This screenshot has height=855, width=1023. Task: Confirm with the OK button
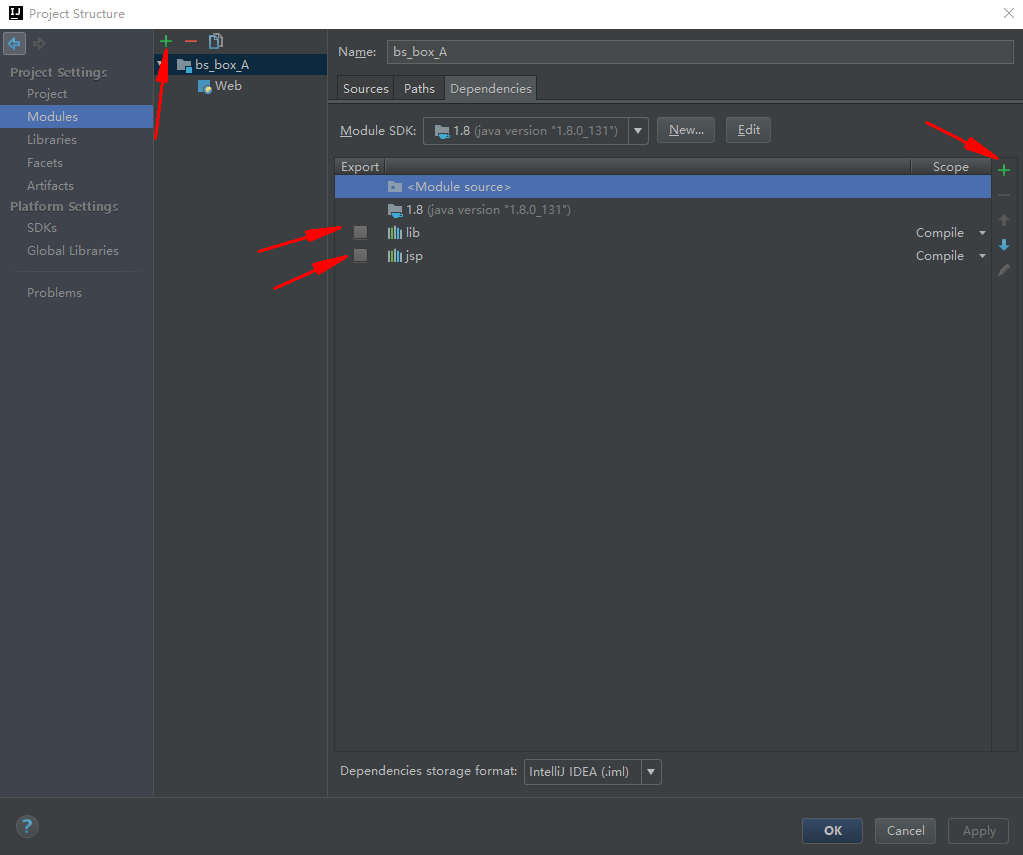pyautogui.click(x=832, y=831)
